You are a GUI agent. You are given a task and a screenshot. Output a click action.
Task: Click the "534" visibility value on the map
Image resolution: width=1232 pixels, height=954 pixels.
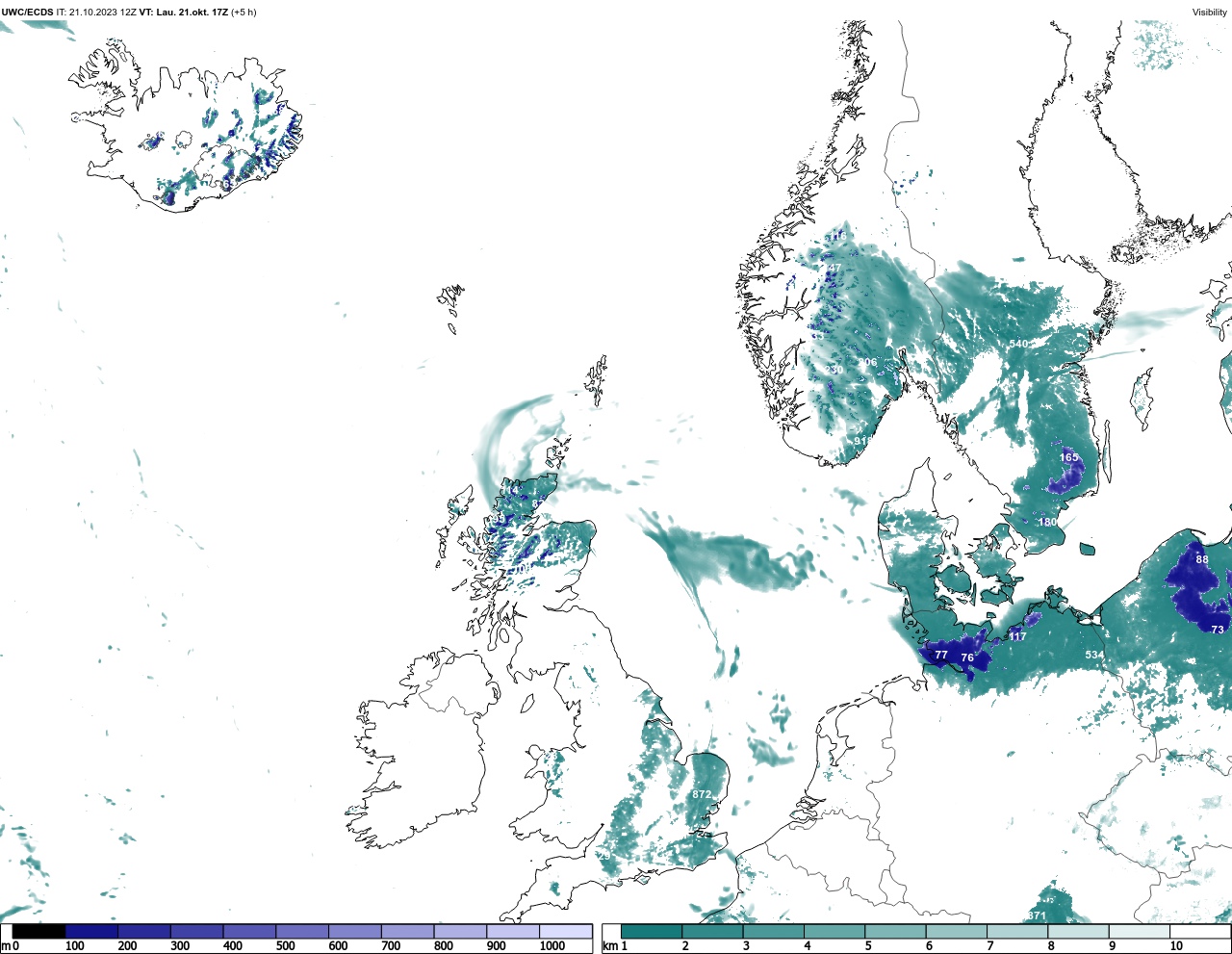(x=1094, y=655)
